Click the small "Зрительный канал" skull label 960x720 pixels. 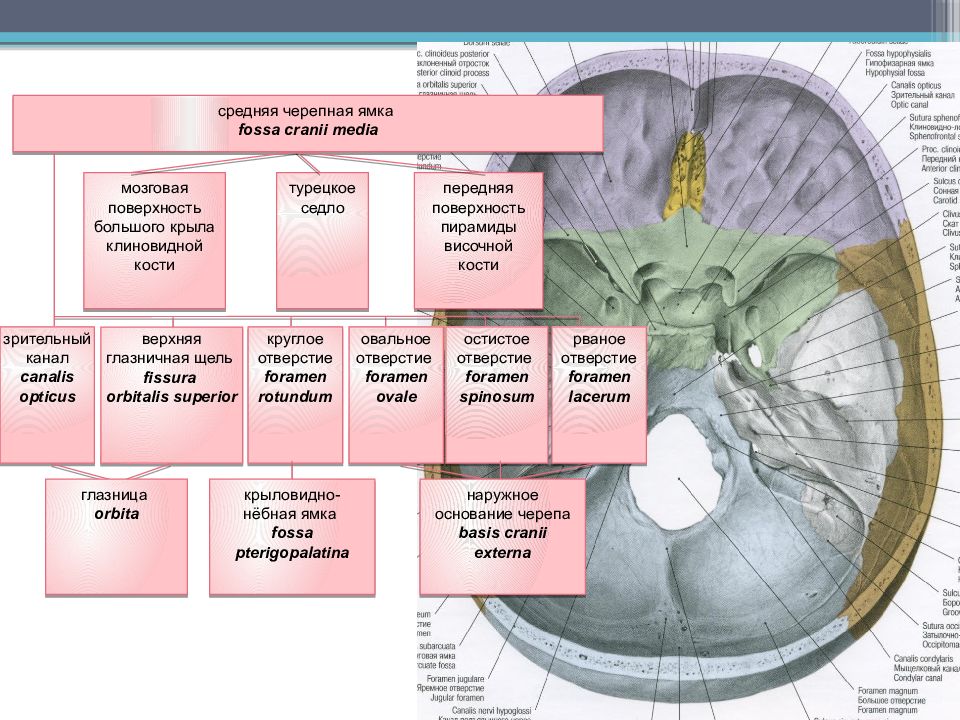[x=922, y=95]
